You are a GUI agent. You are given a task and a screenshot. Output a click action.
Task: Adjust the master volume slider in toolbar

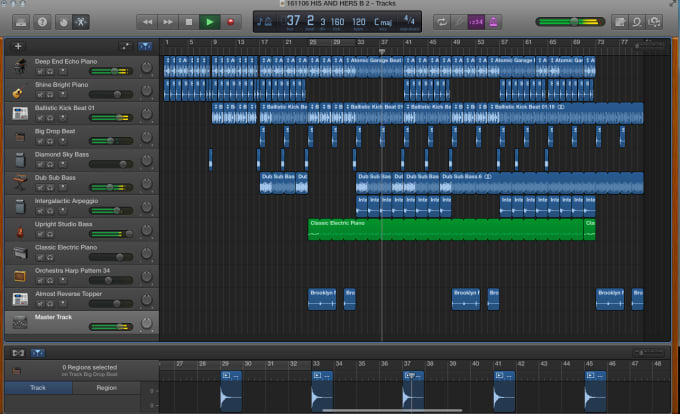point(570,22)
